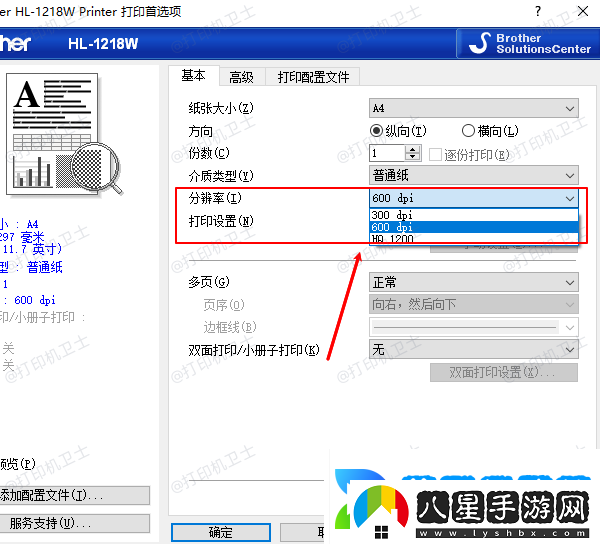Viewport: 600px width, 544px height.
Task: Select the 纵向 portrait orientation radio button
Action: 377,131
